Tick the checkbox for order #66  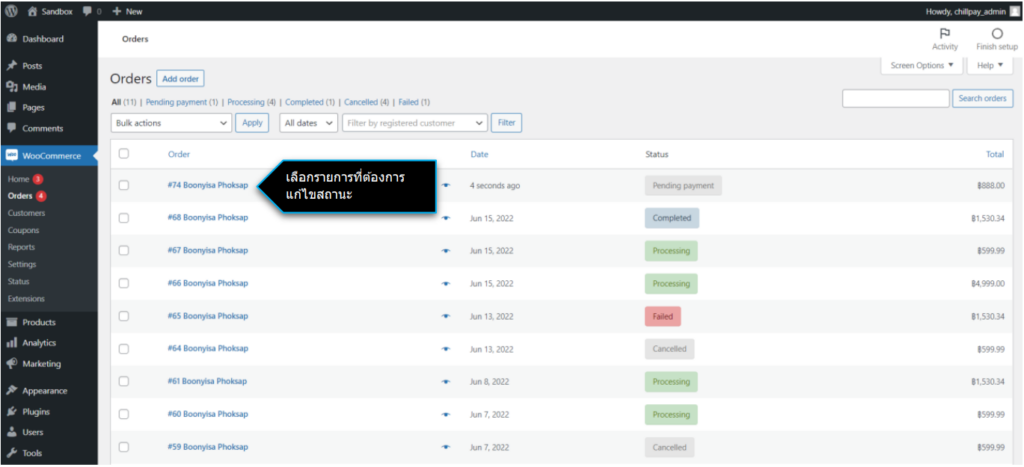[x=123, y=283]
